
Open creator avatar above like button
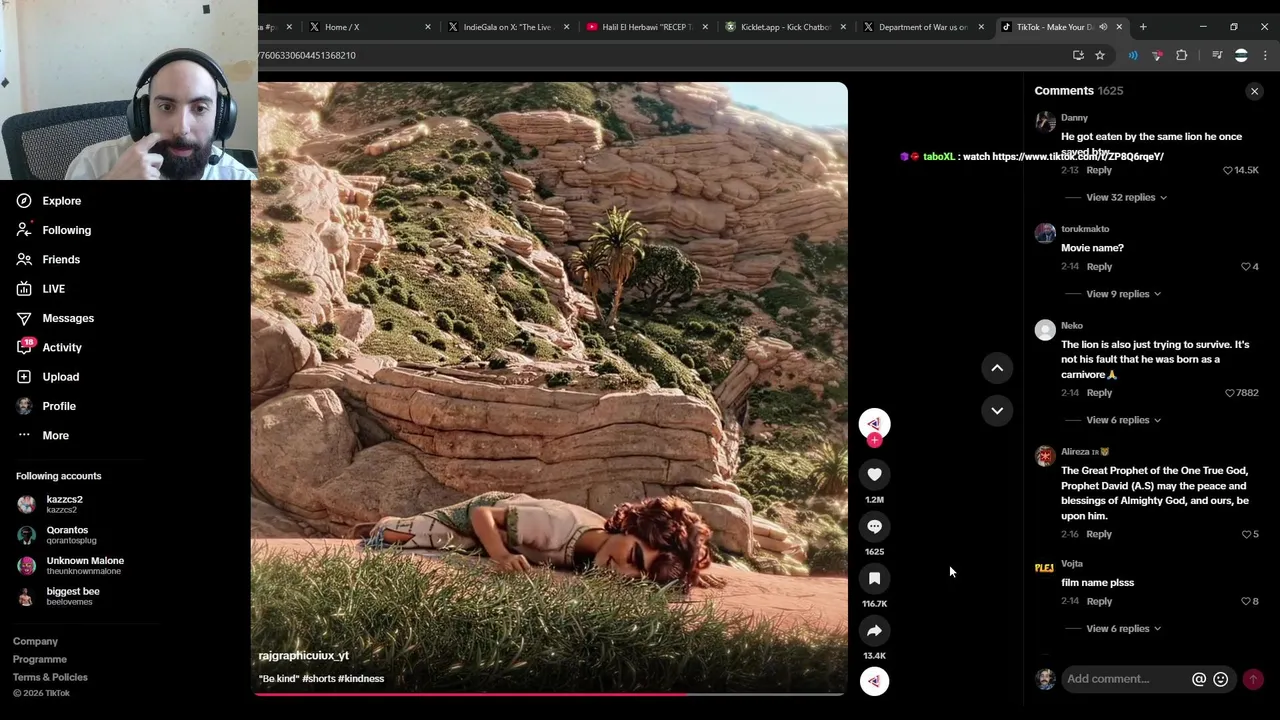click(874, 422)
